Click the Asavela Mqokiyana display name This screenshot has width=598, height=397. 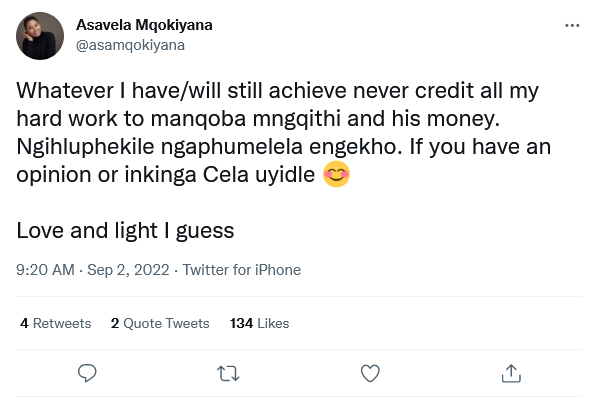point(144,25)
